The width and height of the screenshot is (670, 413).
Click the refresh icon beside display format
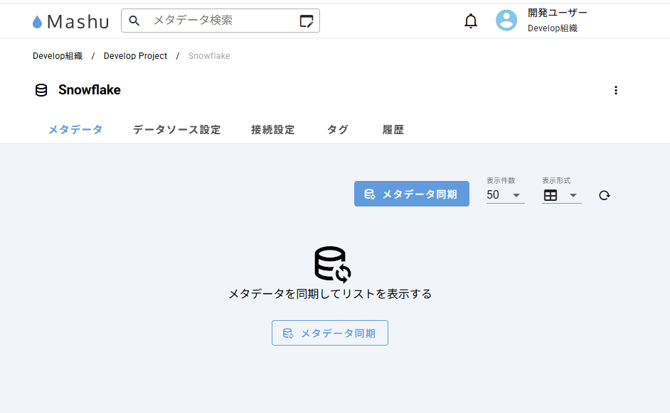tap(604, 195)
